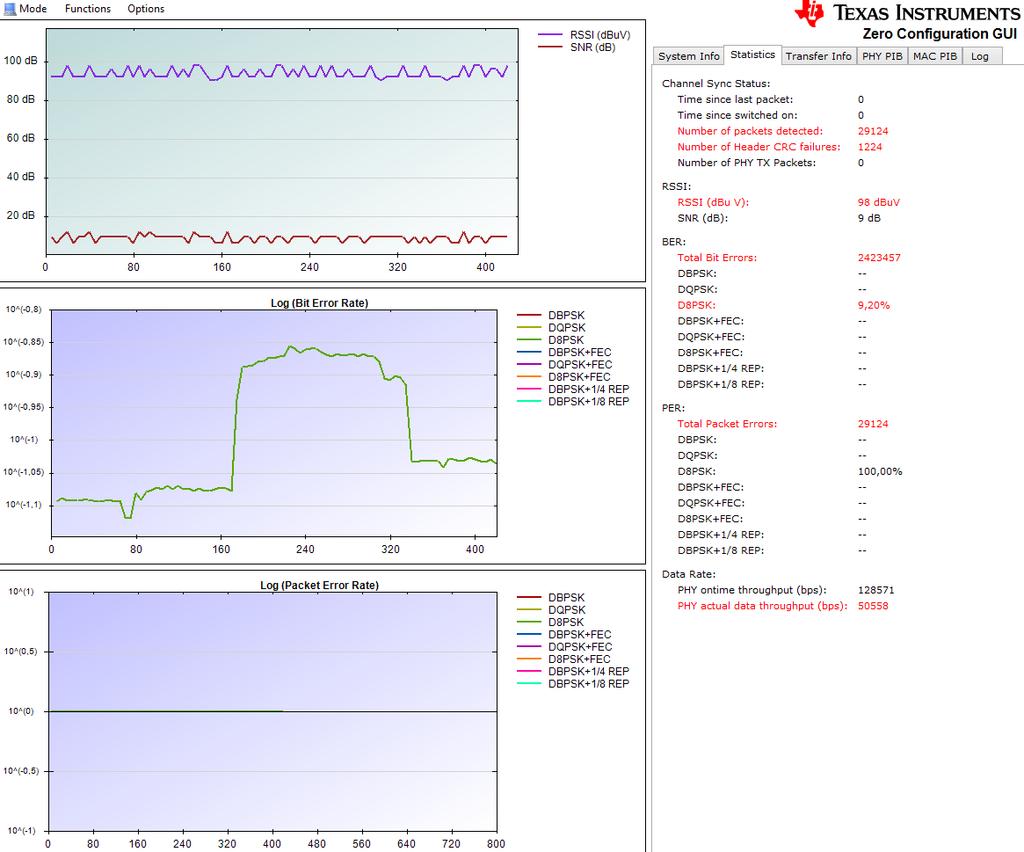
Task: Click the "Log (Packet Error Rate)" chart title
Action: click(319, 585)
